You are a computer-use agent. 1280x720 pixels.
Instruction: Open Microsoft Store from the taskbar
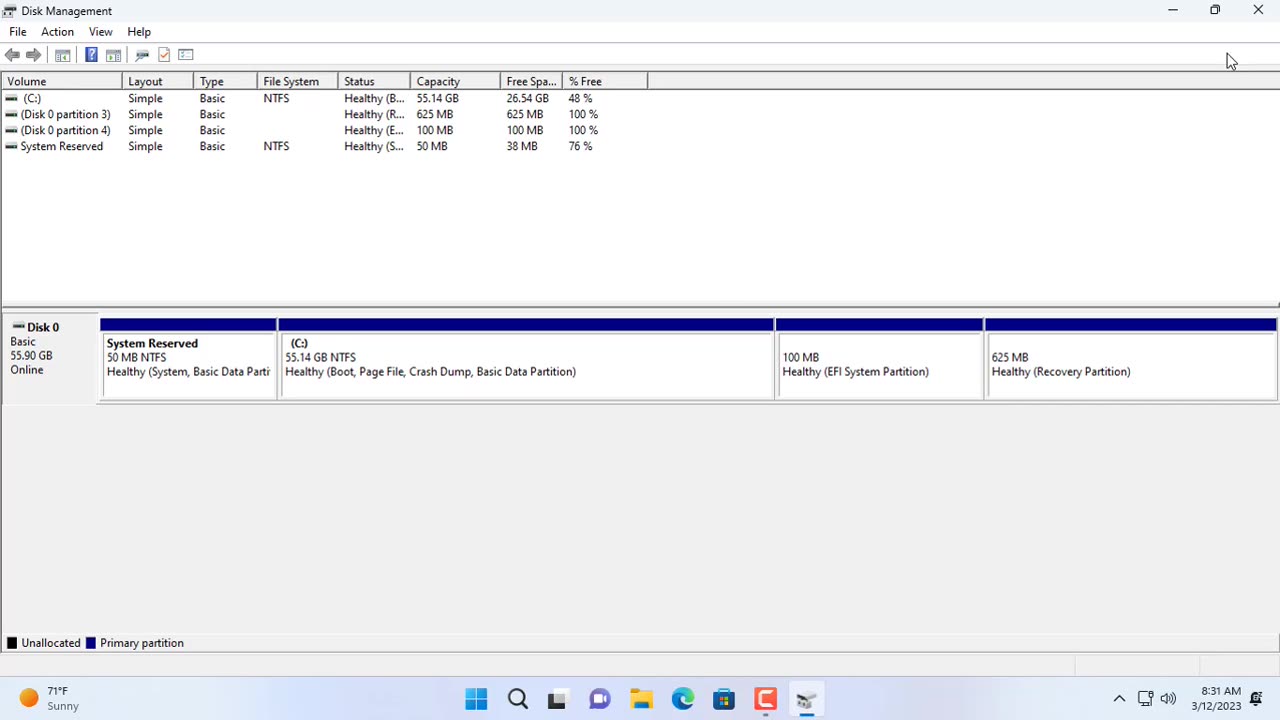(724, 699)
